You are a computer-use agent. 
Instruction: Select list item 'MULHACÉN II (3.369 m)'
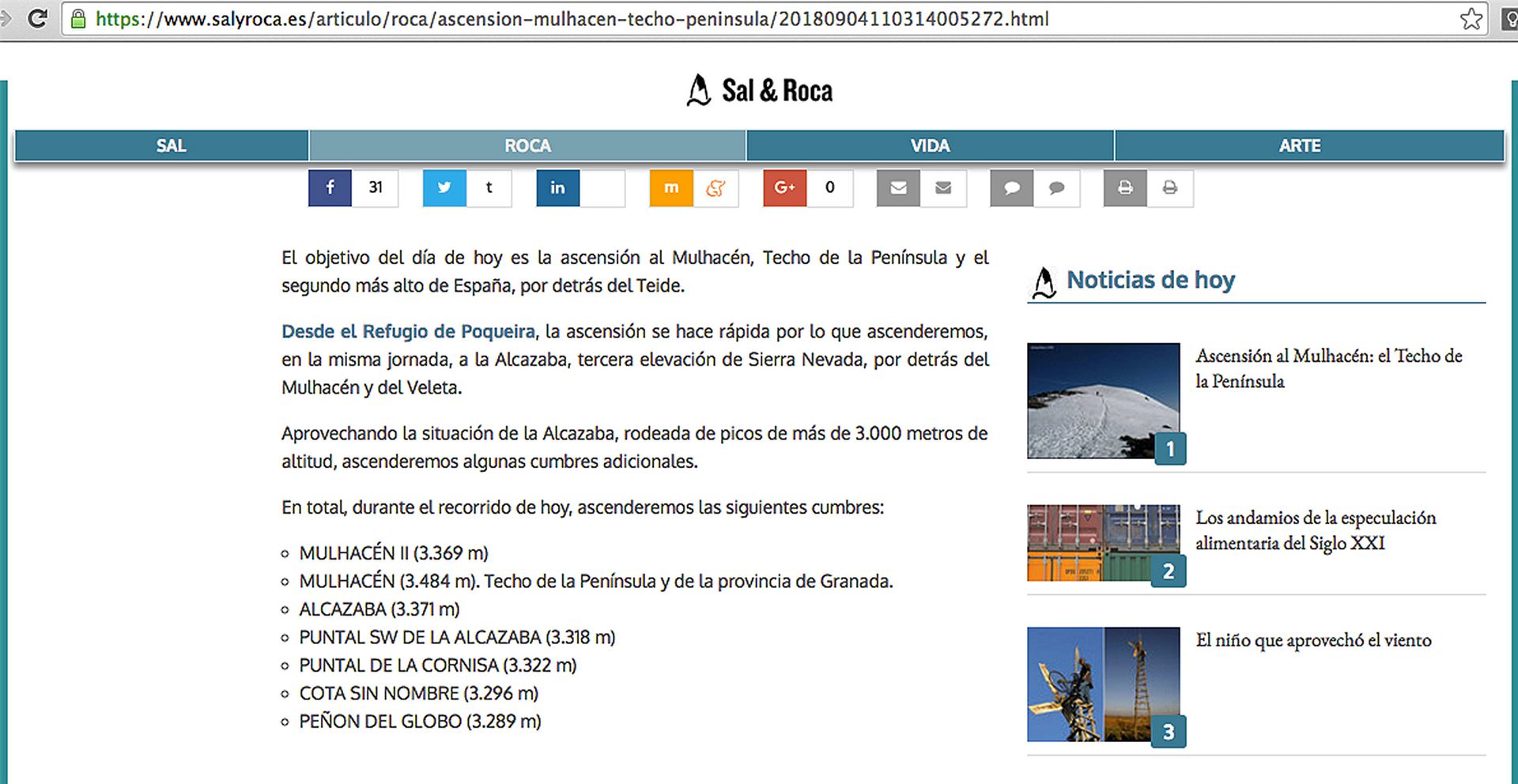pos(394,553)
